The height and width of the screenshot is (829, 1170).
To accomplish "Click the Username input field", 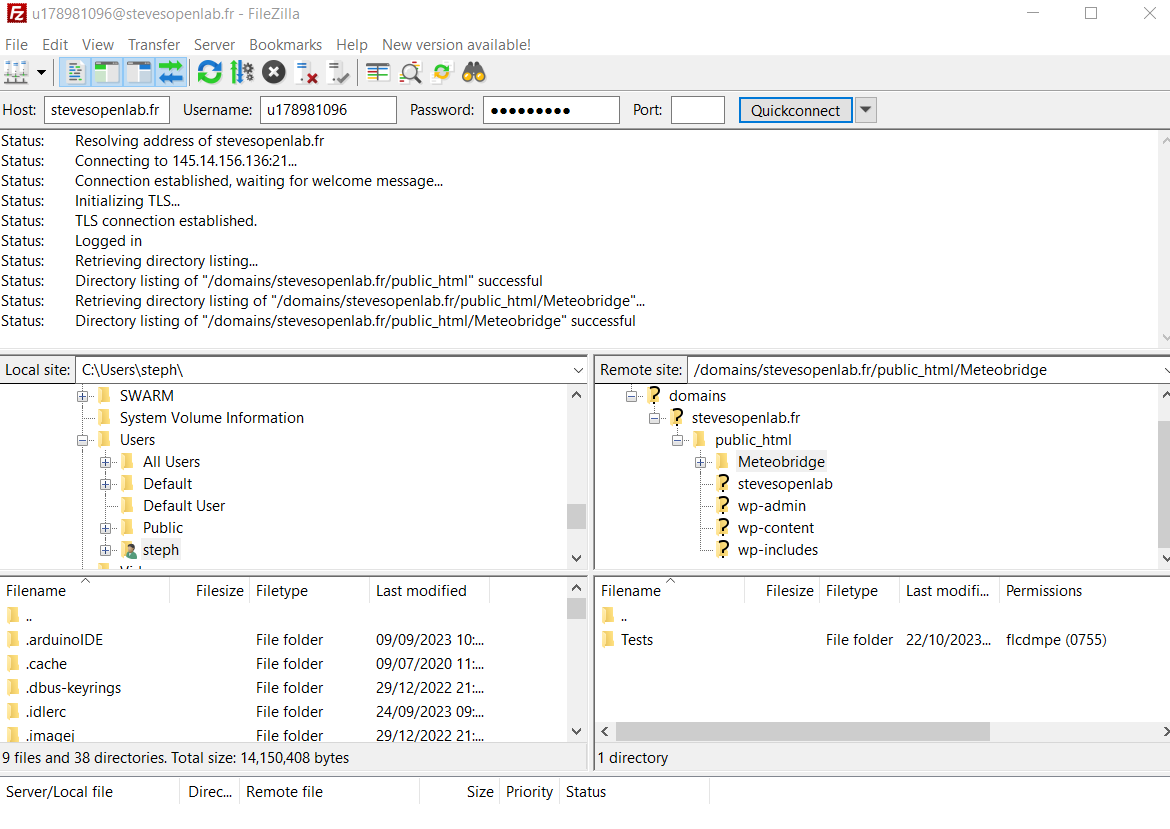I will 328,110.
